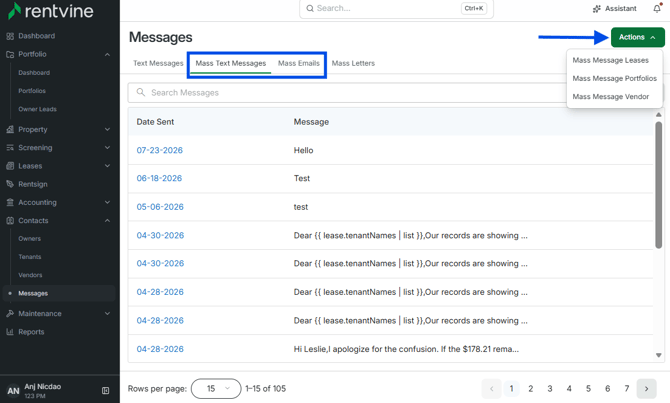Click the Maintenance wrench icon

click(x=10, y=314)
